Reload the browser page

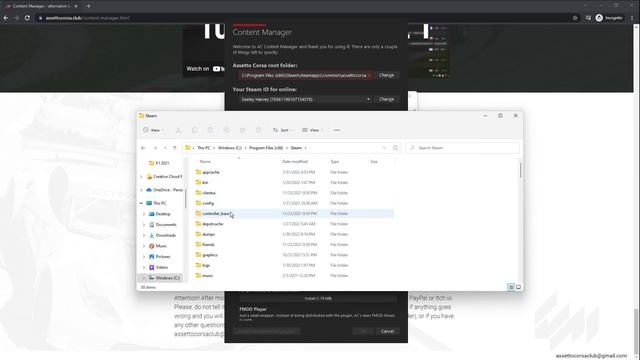click(27, 18)
